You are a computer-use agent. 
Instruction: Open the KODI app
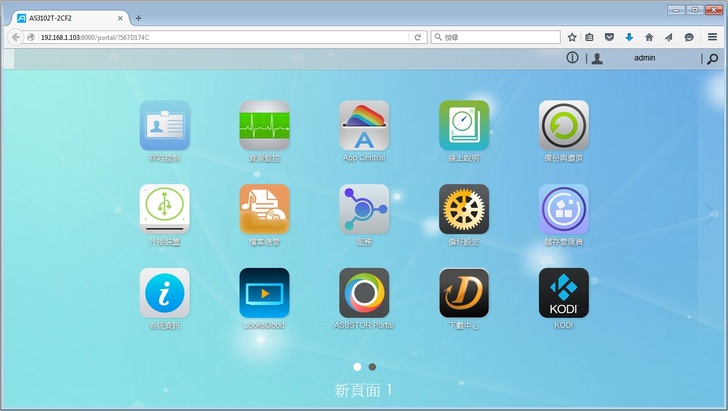[564, 293]
